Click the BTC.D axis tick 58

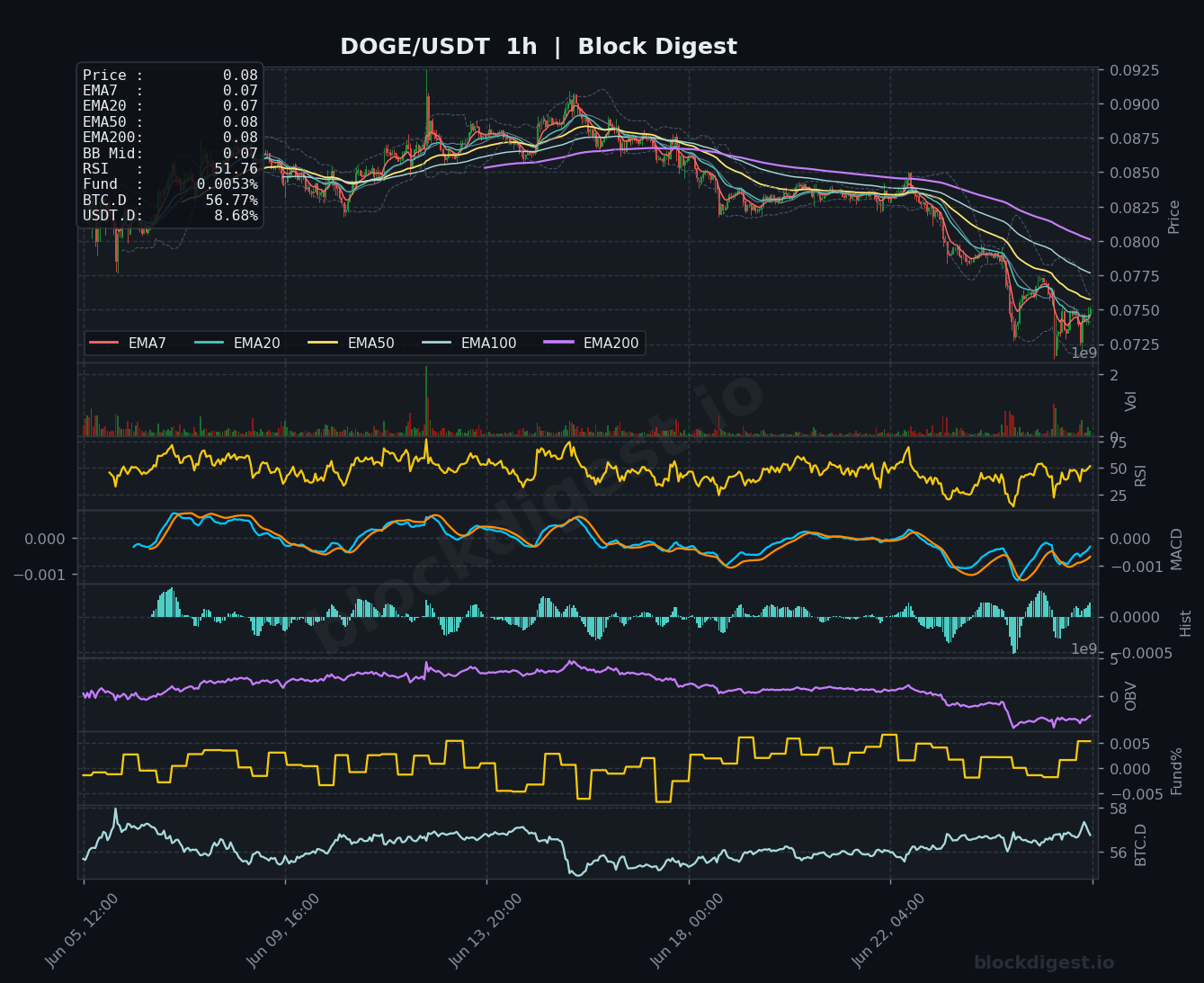point(1118,809)
